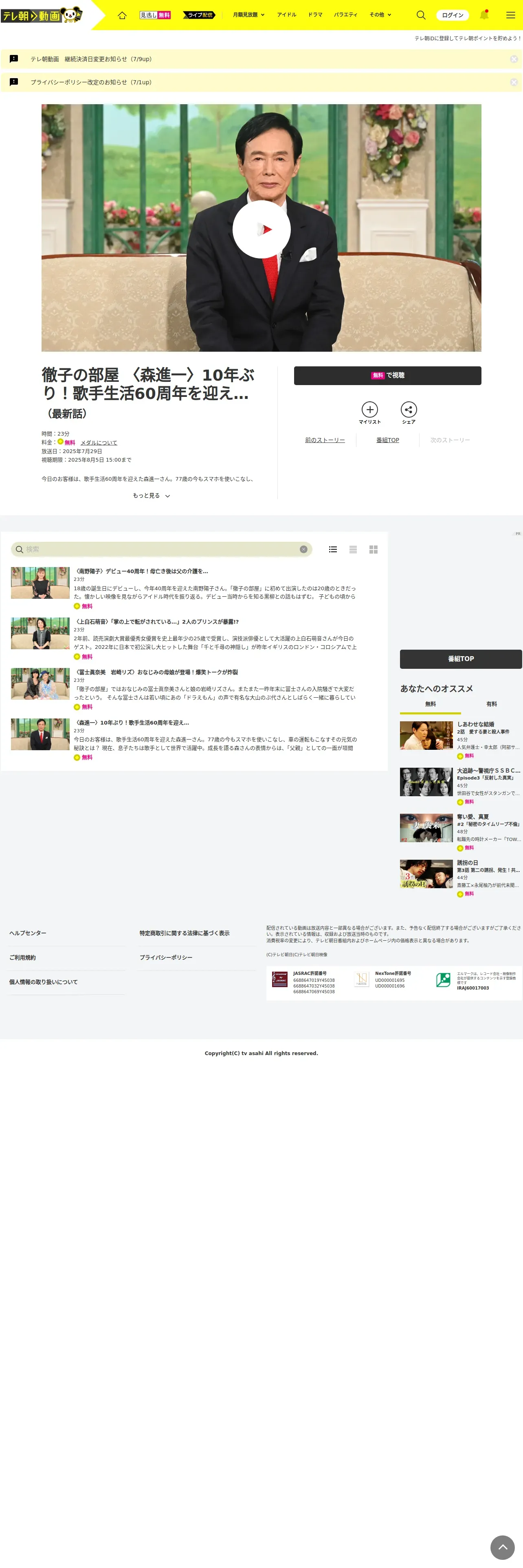
Task: Open the 森進一 episode in the list
Action: pyautogui.click(x=40, y=735)
